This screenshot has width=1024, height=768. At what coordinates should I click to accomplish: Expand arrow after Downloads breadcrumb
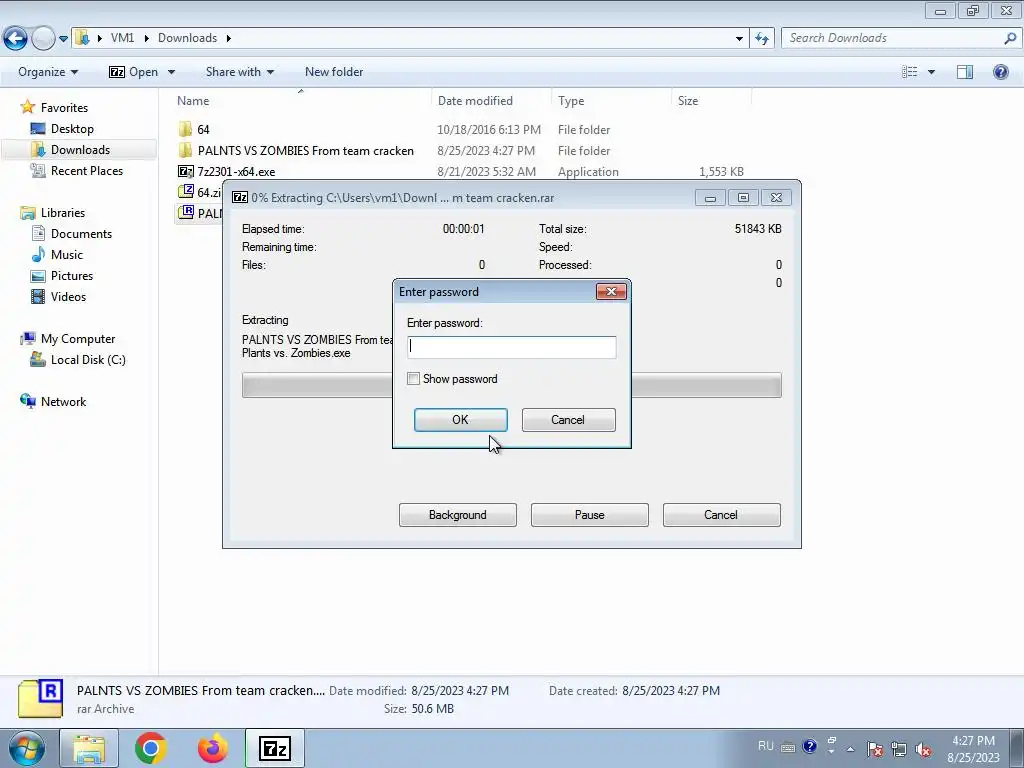coord(229,38)
